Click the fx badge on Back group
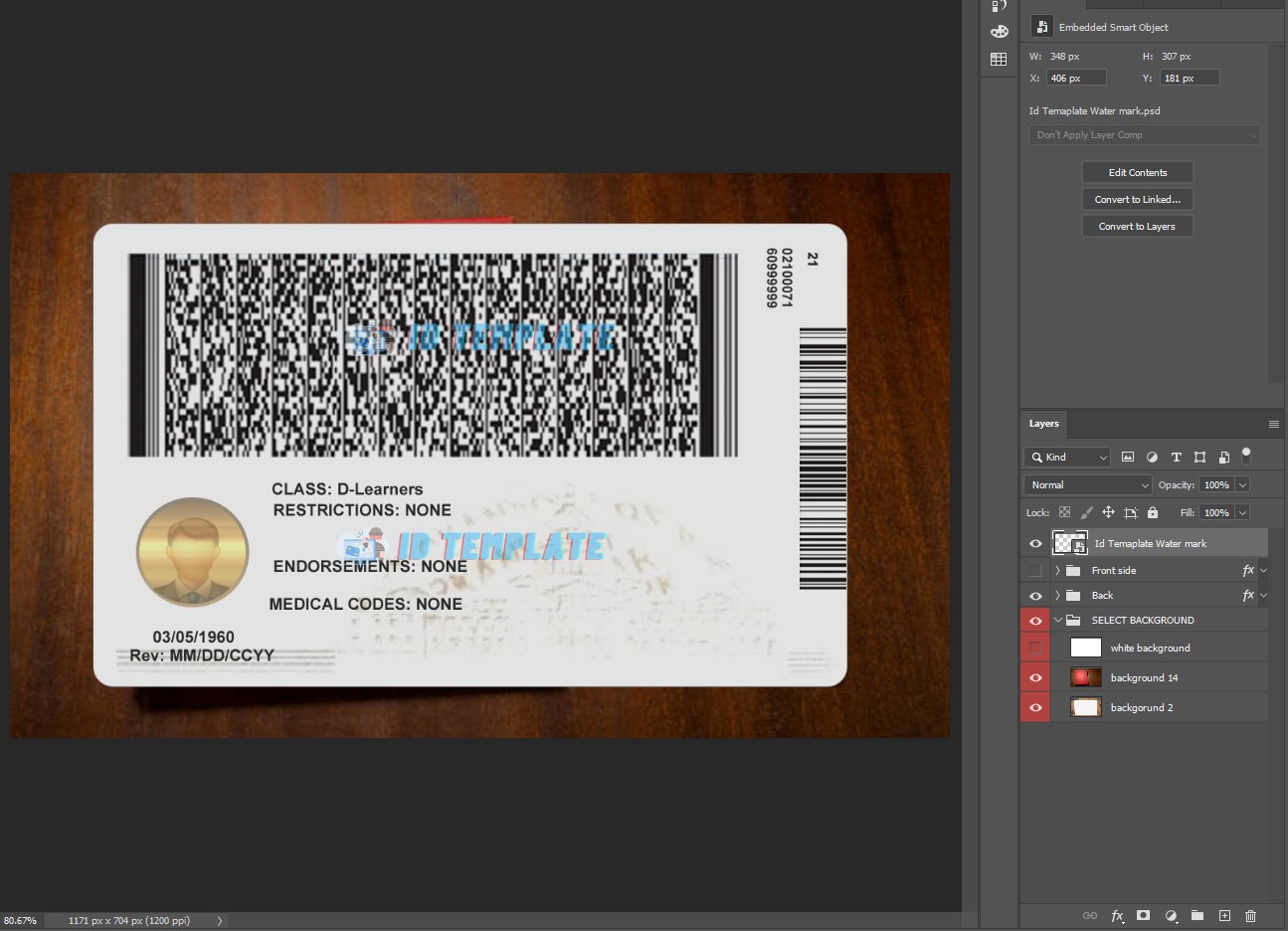The image size is (1288, 931). (1248, 595)
